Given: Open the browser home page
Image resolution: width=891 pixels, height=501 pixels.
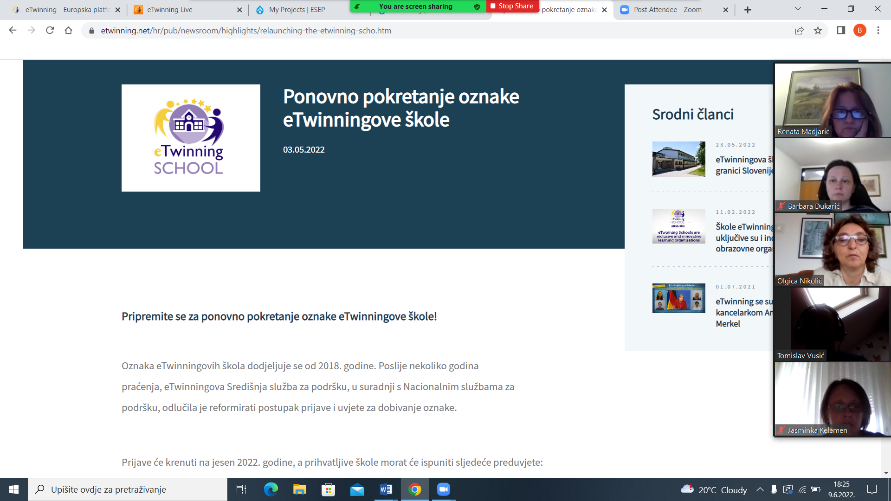Looking at the screenshot, I should pos(68,31).
